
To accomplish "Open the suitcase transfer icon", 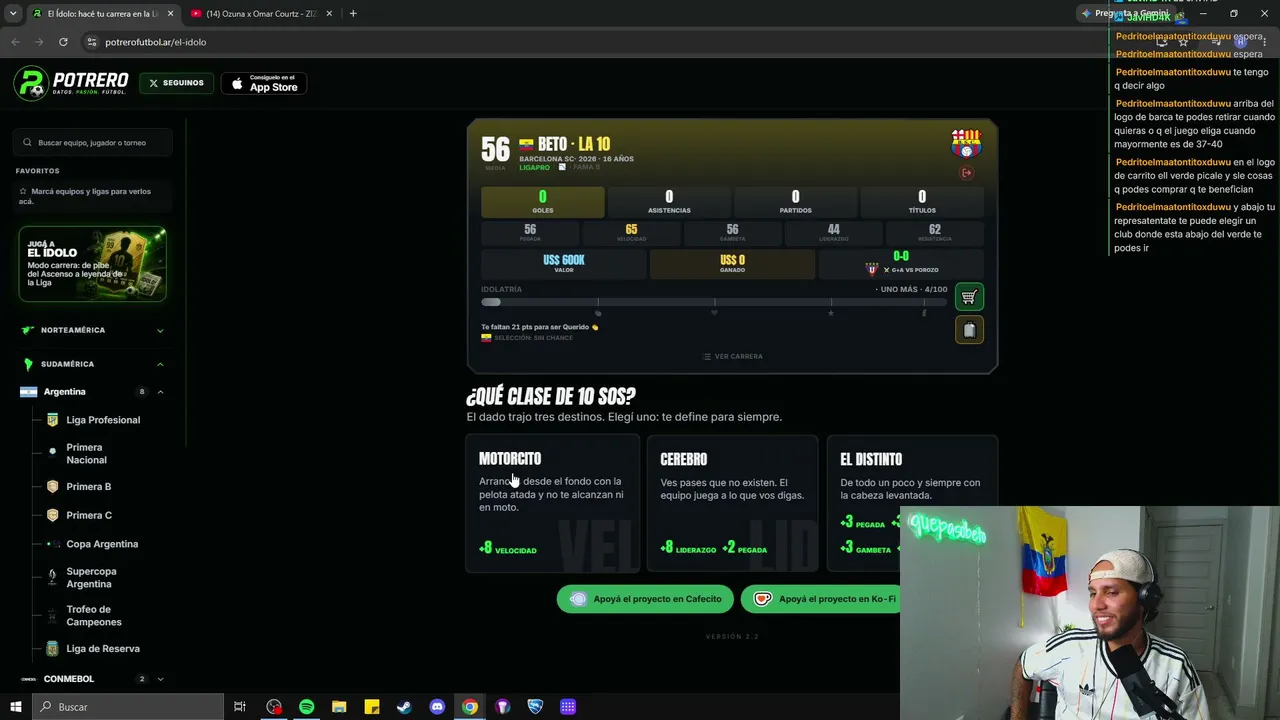I will point(969,330).
